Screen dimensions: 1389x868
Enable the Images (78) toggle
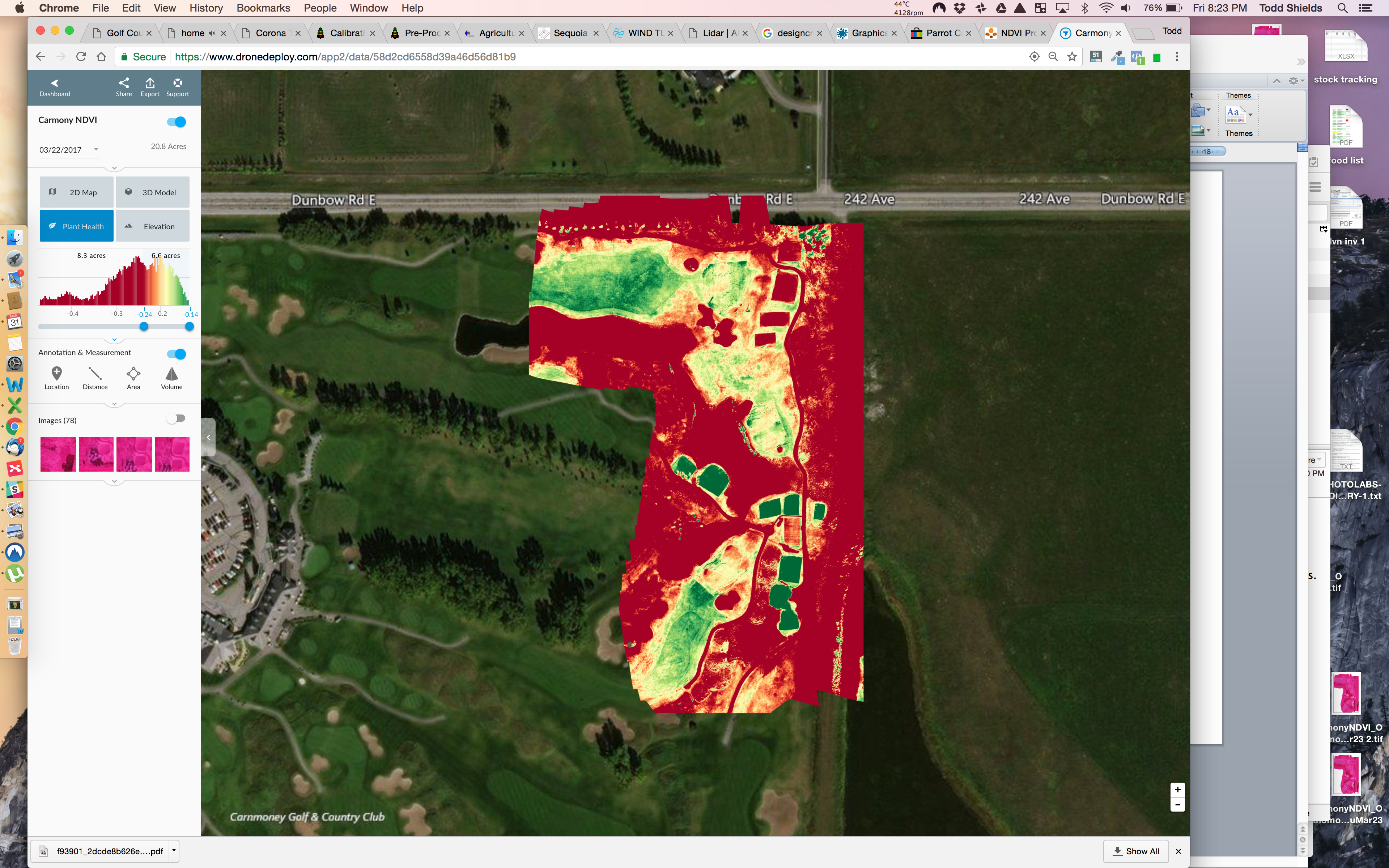176,418
